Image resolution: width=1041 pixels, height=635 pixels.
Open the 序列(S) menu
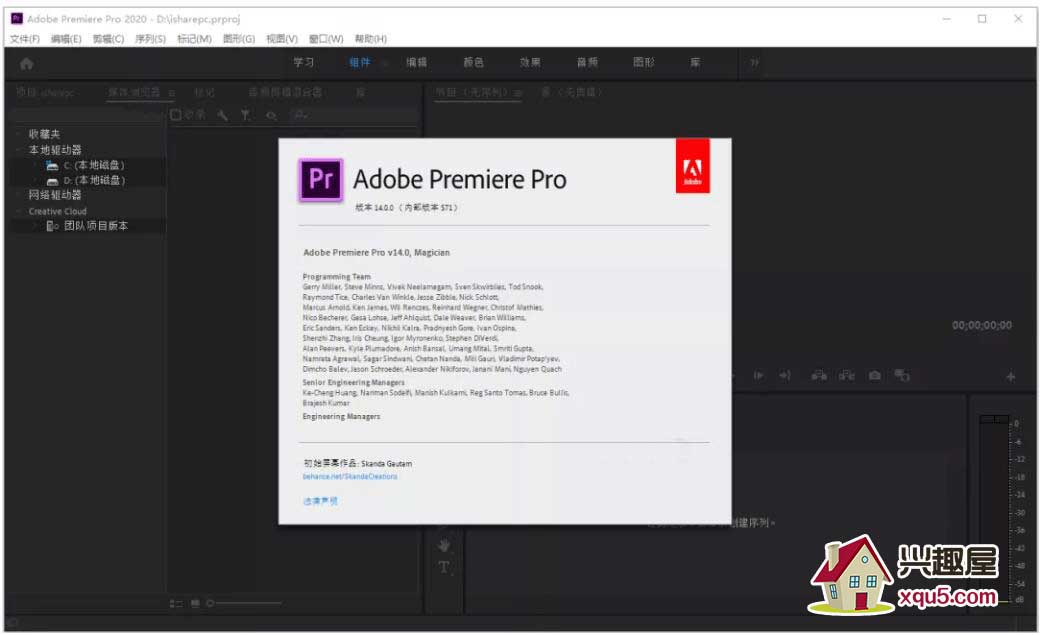click(x=151, y=39)
